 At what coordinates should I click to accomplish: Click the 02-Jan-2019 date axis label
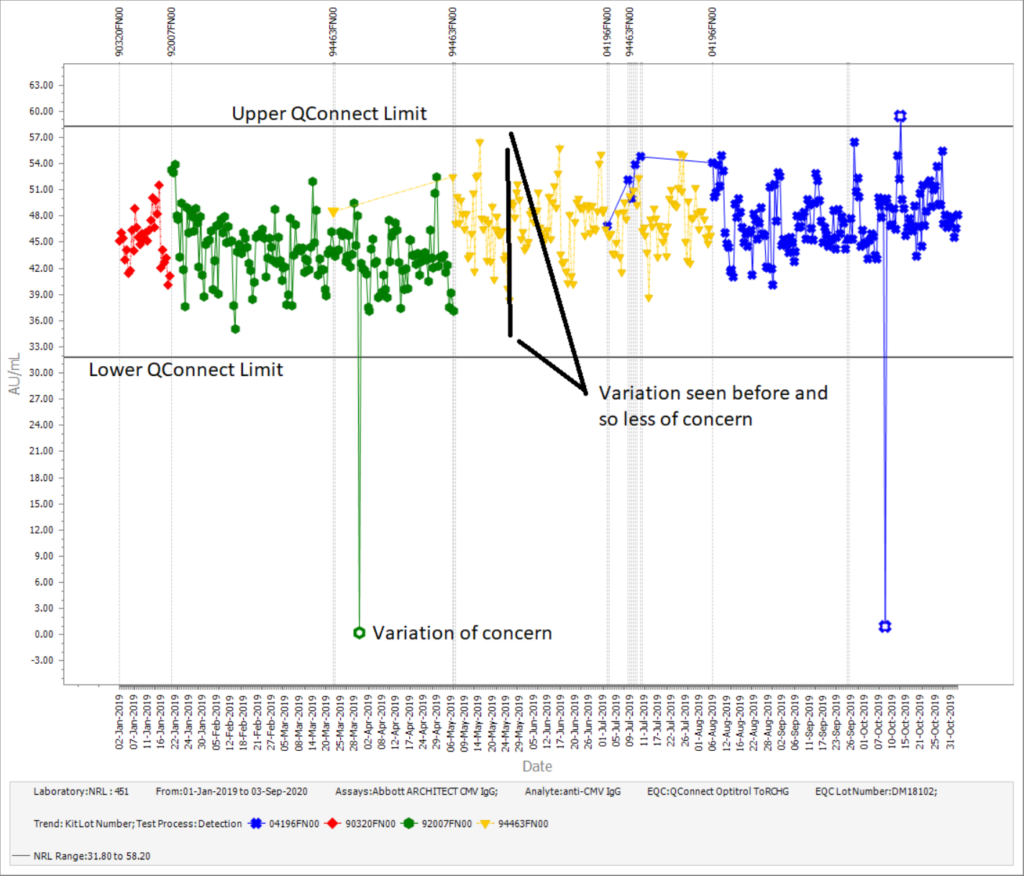pyautogui.click(x=120, y=720)
